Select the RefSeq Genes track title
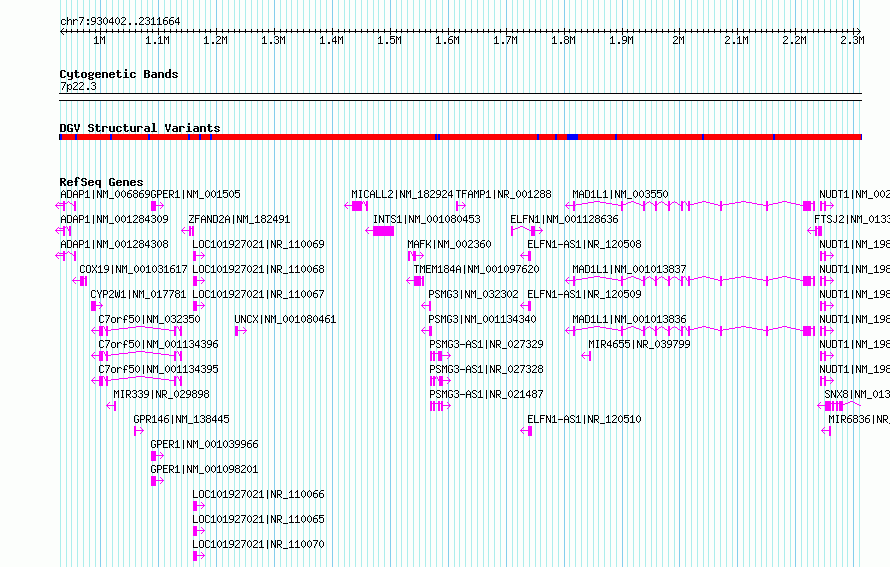 point(101,182)
